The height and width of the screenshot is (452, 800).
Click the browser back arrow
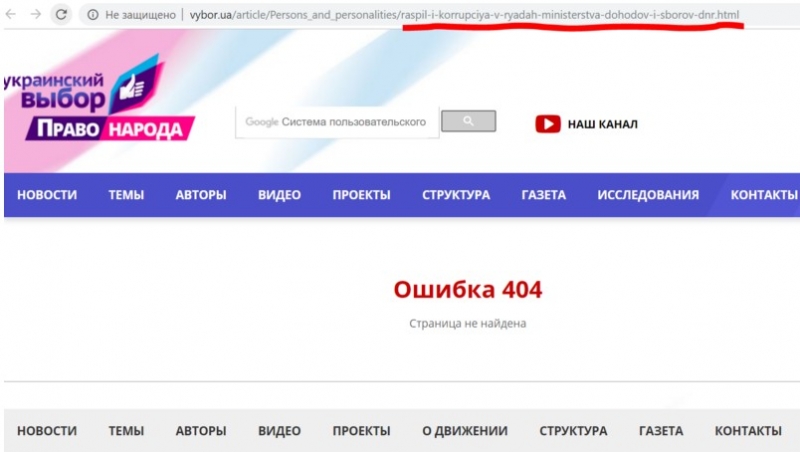point(12,15)
